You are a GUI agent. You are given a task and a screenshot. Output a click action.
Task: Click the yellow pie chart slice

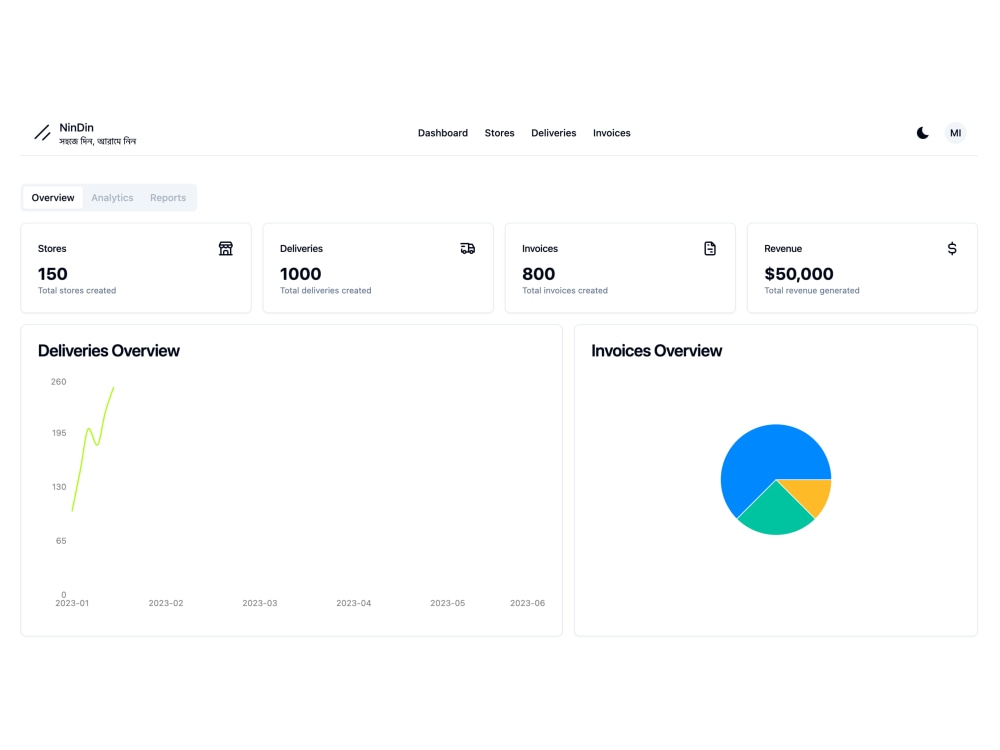click(812, 494)
